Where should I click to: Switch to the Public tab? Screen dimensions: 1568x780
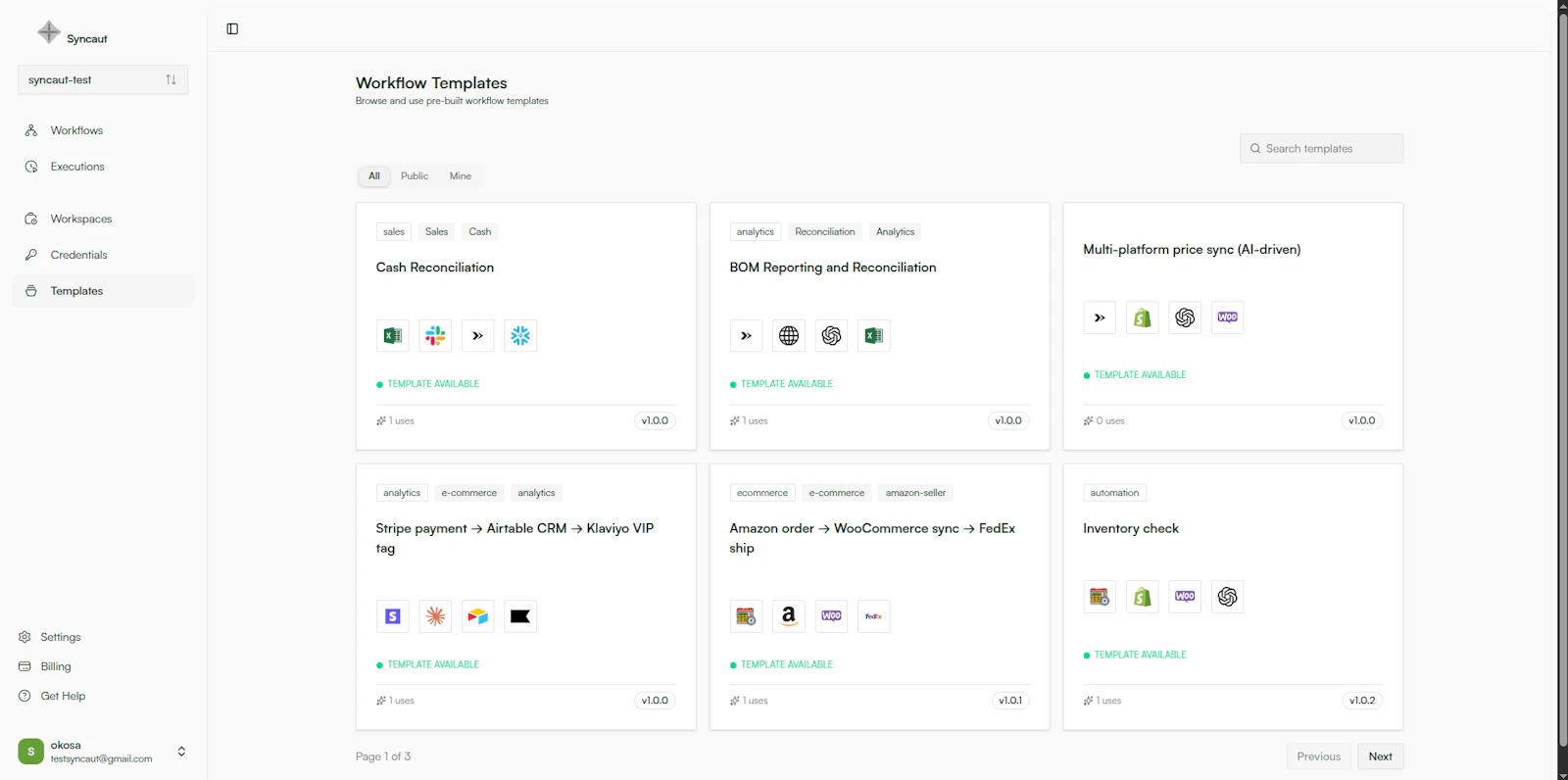(415, 176)
